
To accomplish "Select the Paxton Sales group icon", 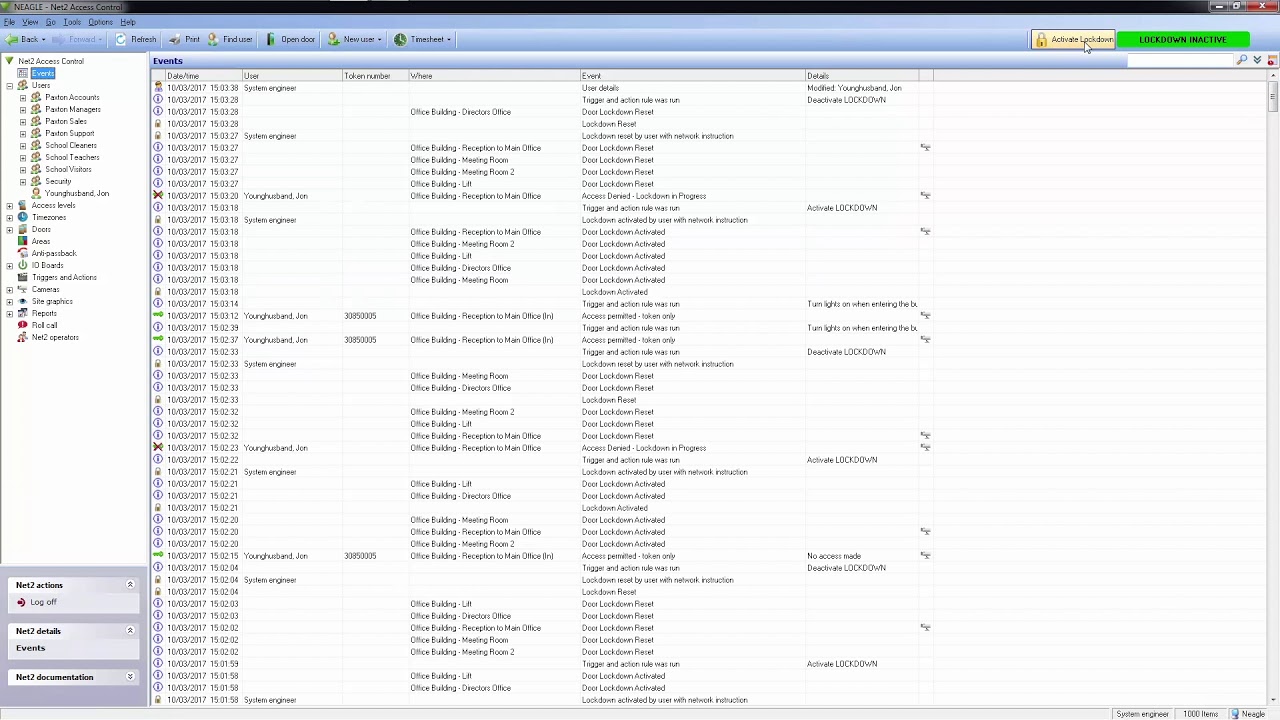I will tap(36, 121).
